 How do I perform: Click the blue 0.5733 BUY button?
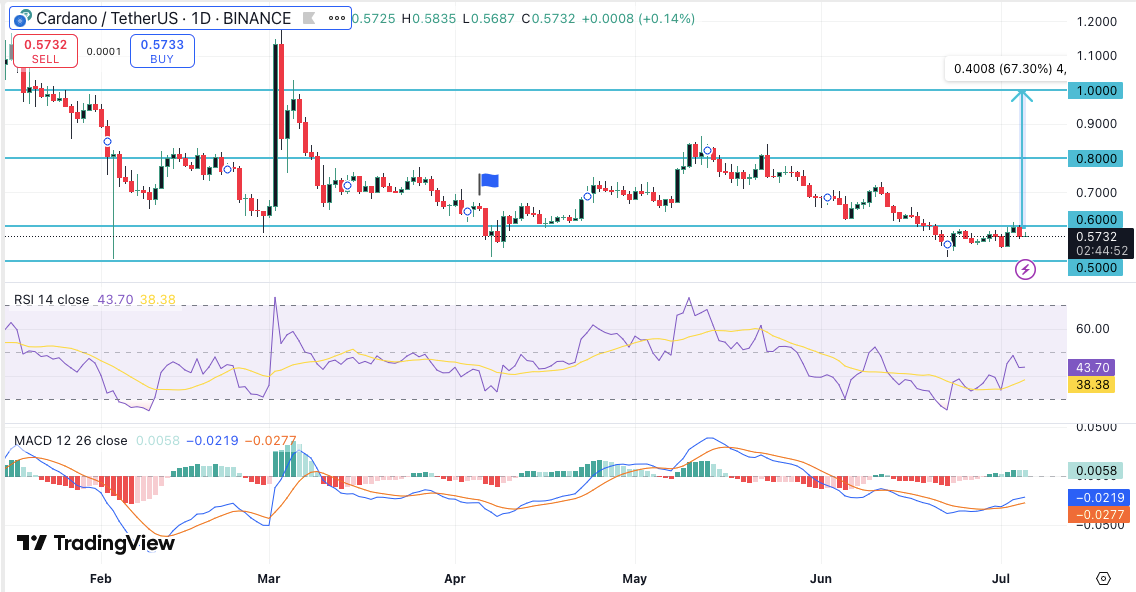click(162, 51)
